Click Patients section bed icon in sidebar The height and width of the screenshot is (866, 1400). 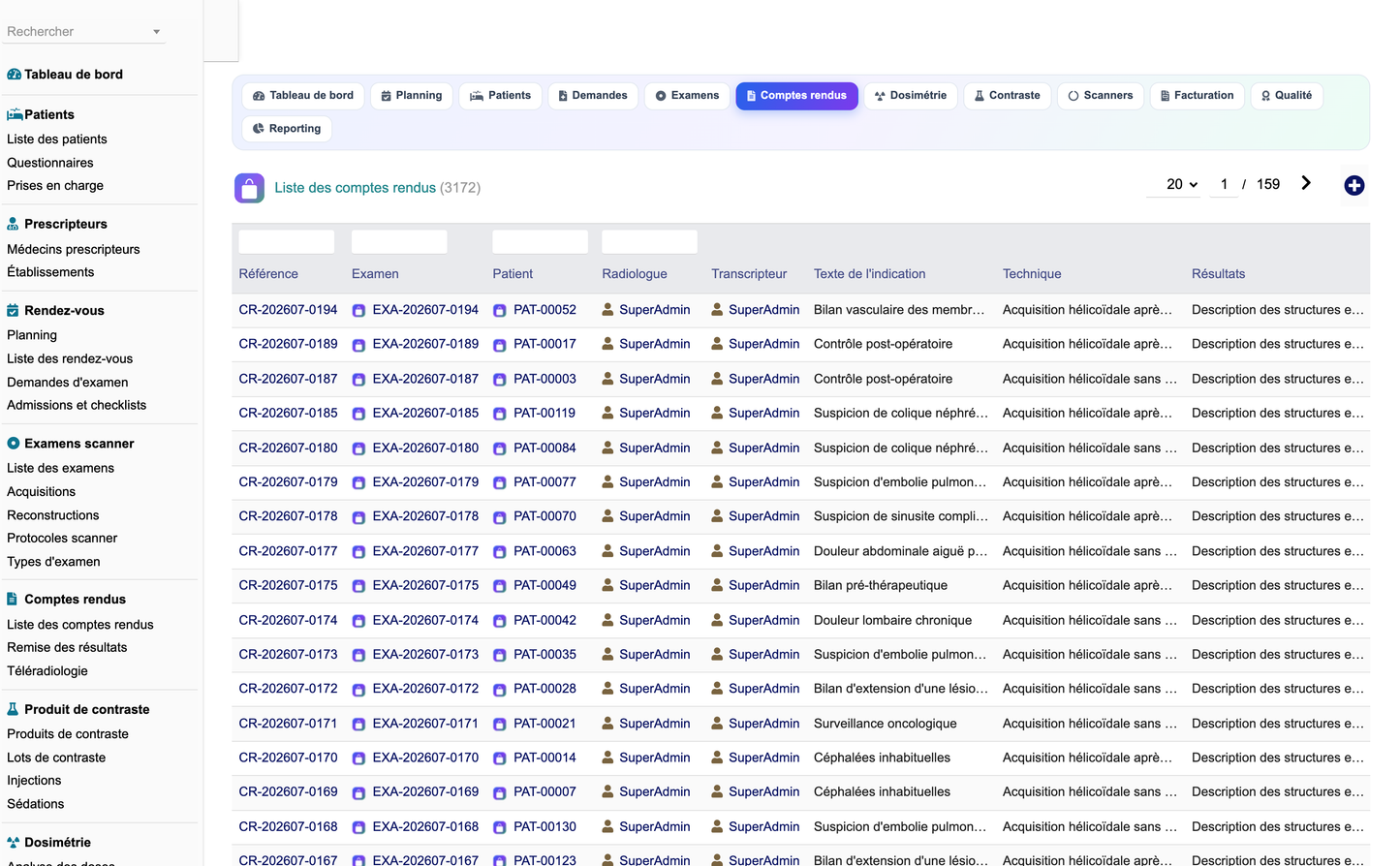(15, 114)
